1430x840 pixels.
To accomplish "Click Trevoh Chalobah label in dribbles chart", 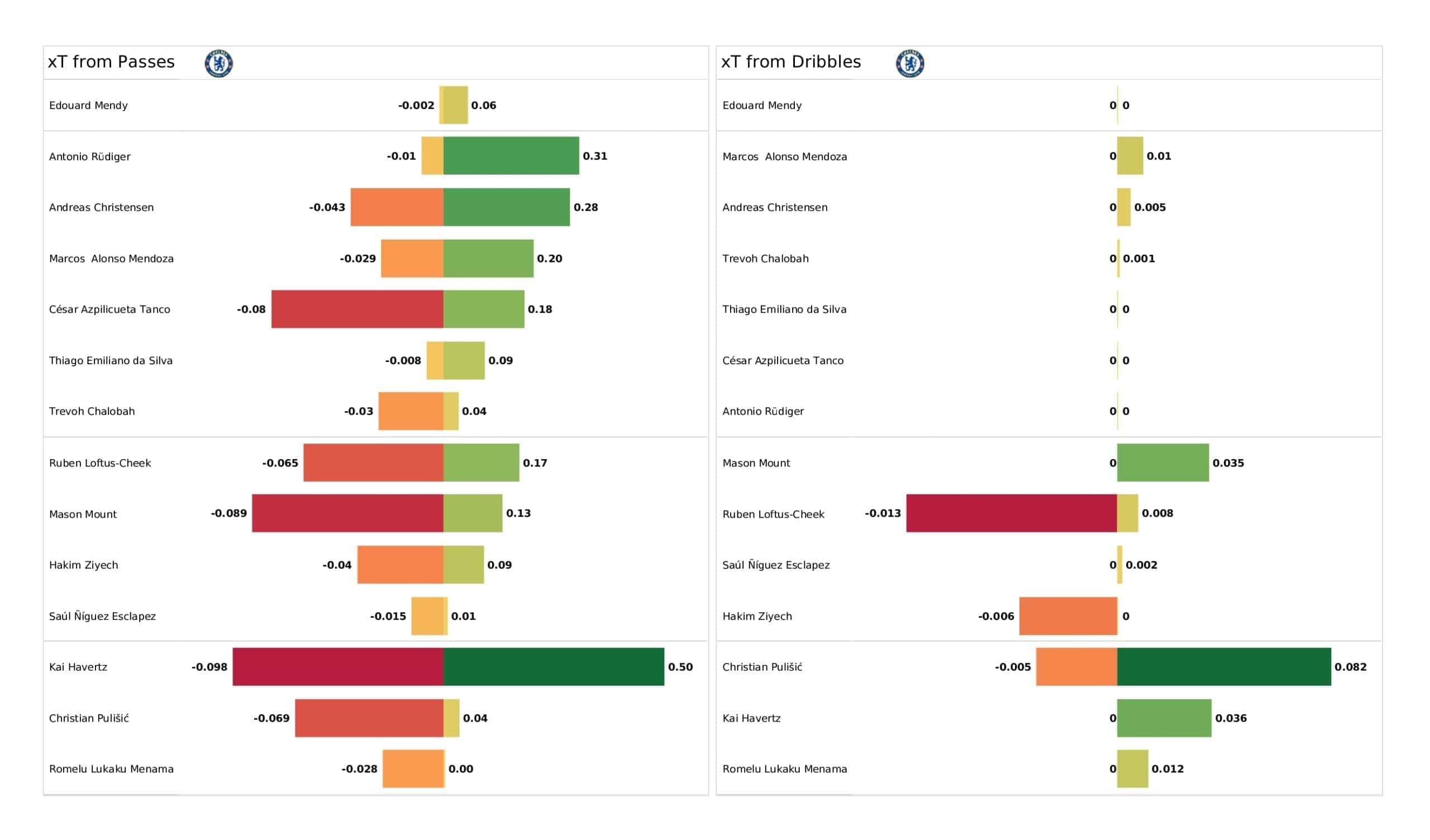I will click(x=765, y=259).
